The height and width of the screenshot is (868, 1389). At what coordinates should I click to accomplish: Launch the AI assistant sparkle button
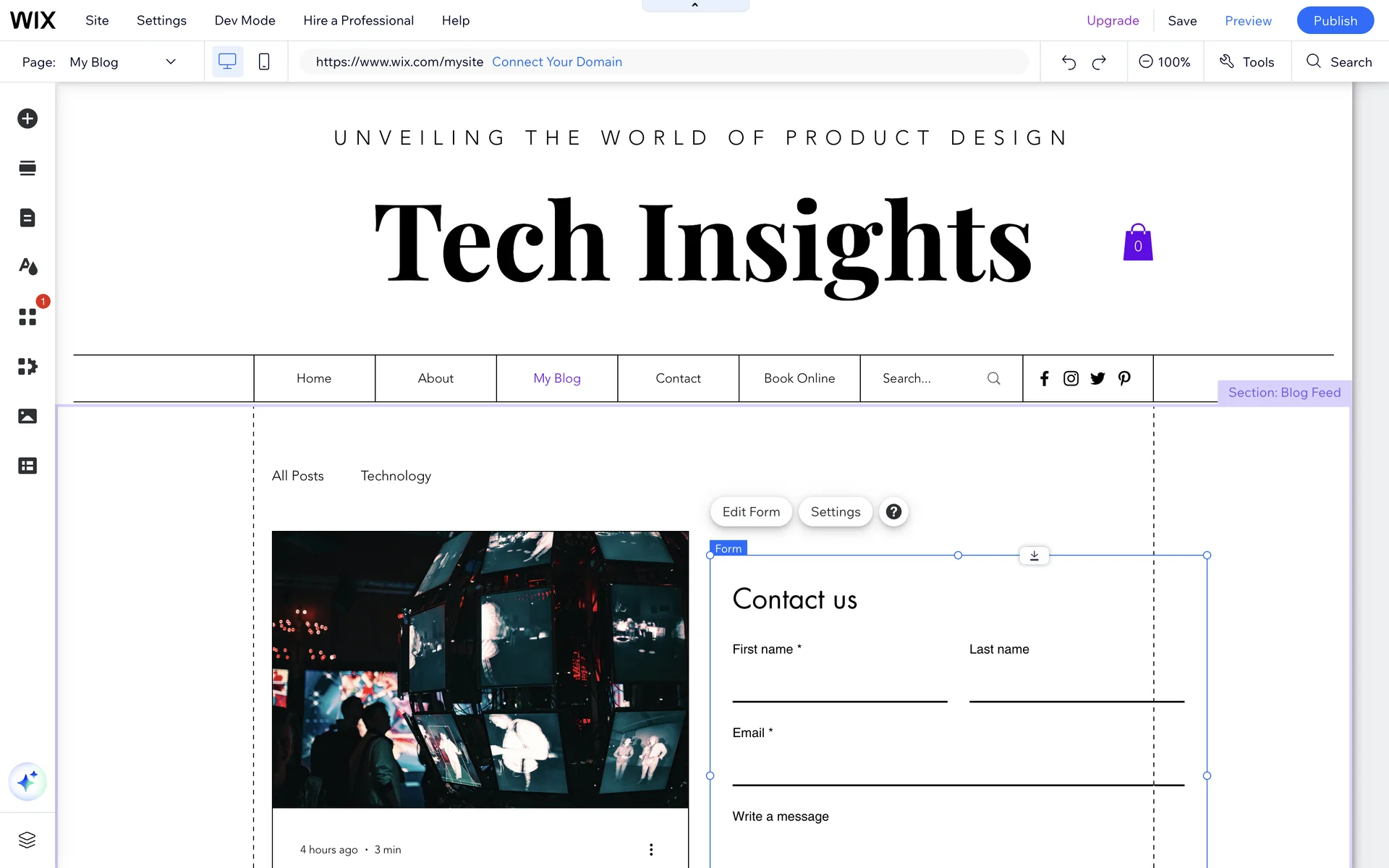(x=27, y=781)
